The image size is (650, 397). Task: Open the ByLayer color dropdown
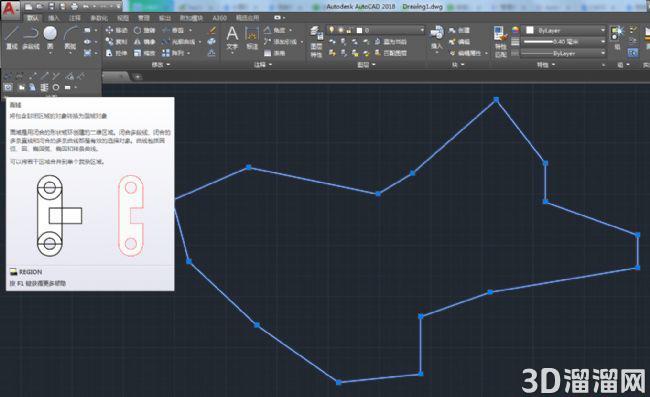[x=564, y=30]
